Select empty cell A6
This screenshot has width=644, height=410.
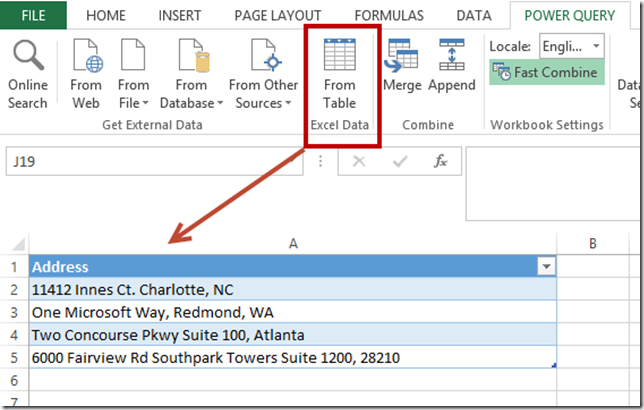[x=293, y=380]
